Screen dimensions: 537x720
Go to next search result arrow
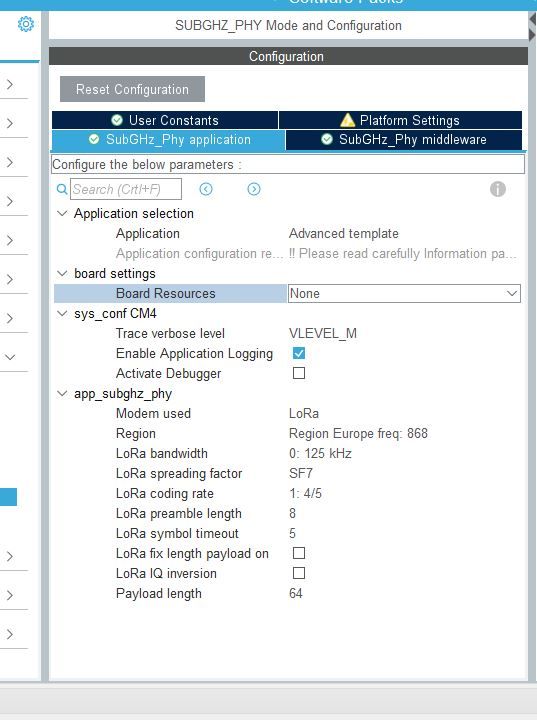(x=254, y=189)
